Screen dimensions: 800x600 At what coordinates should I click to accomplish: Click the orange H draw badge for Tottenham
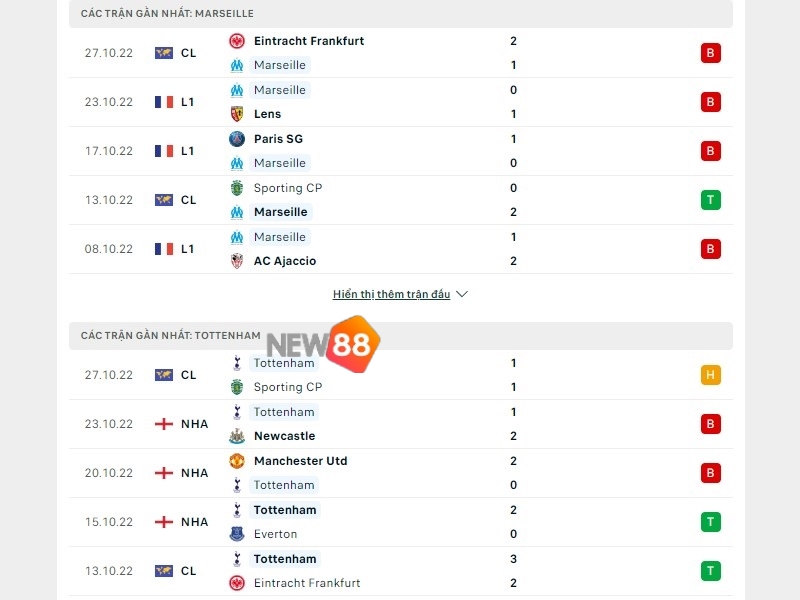click(x=711, y=375)
